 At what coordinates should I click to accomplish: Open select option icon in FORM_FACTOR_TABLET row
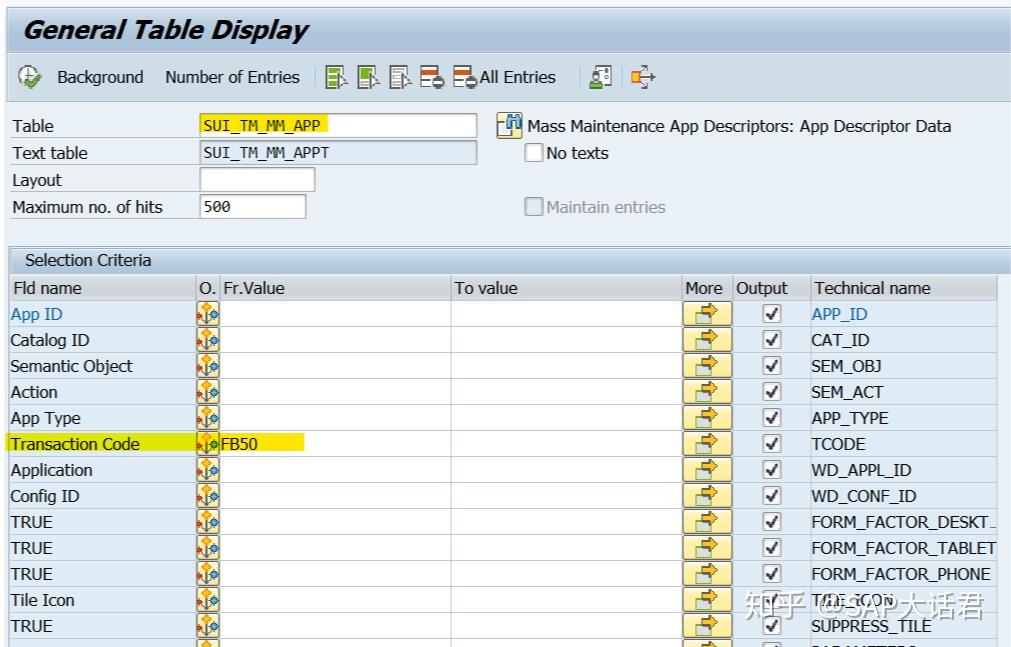(208, 548)
